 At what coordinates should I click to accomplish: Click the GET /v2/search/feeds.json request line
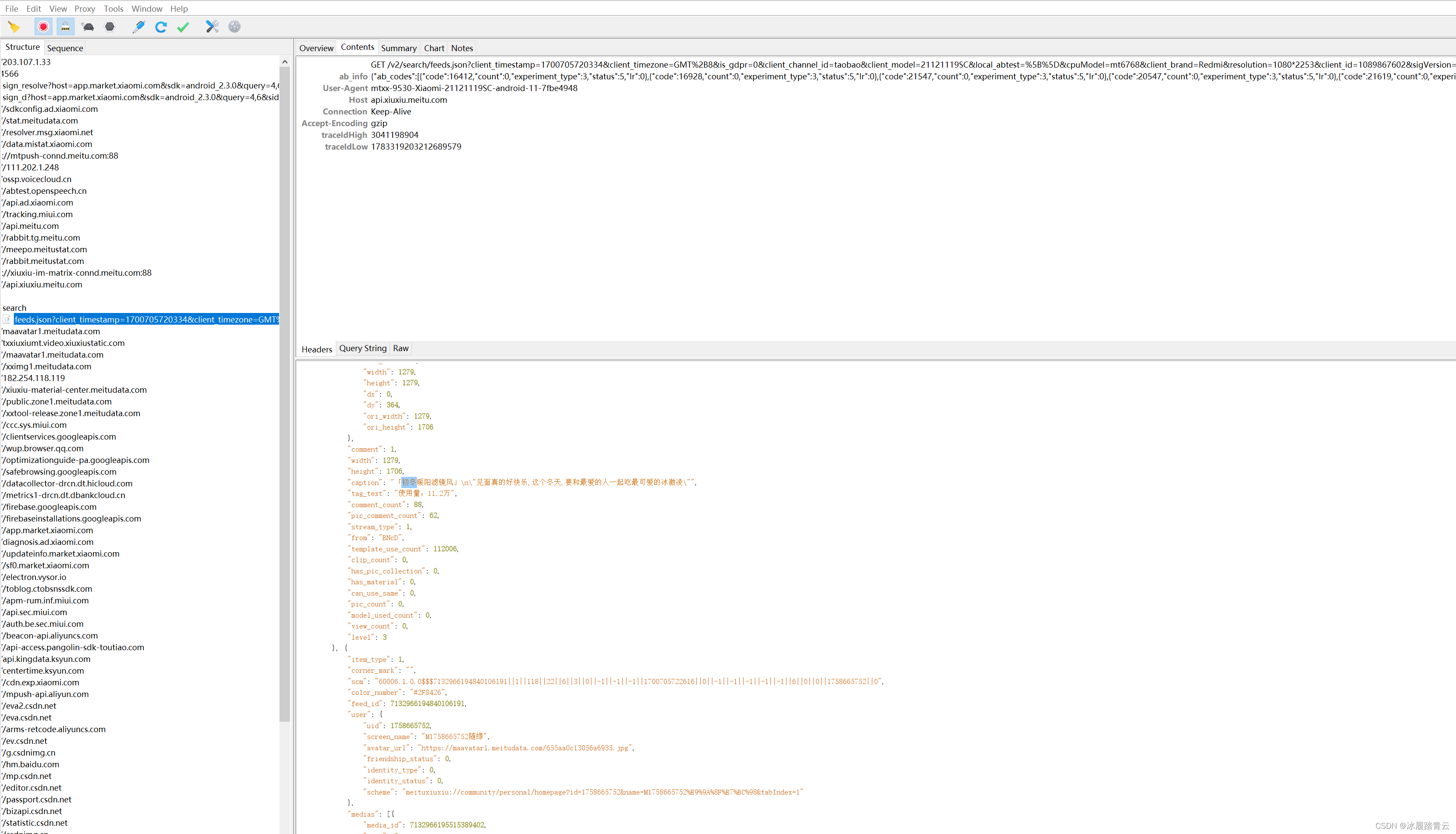click(913, 65)
